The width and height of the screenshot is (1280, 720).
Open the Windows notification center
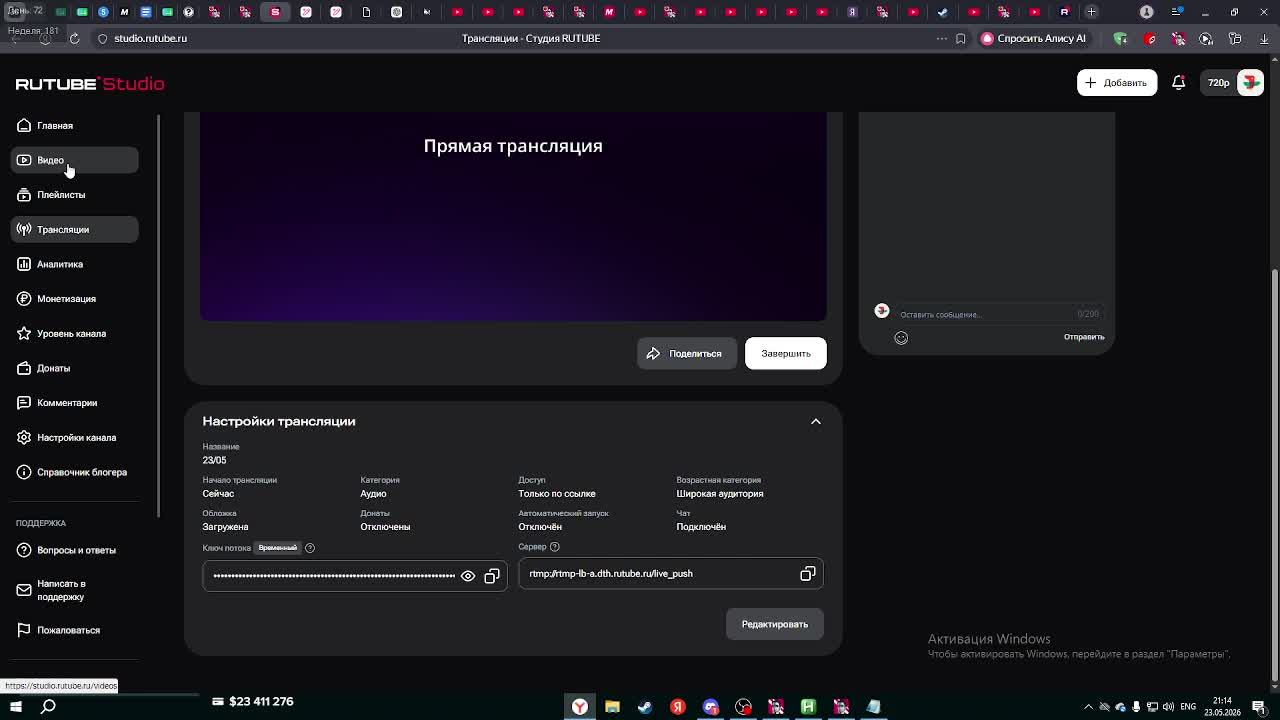click(1259, 707)
